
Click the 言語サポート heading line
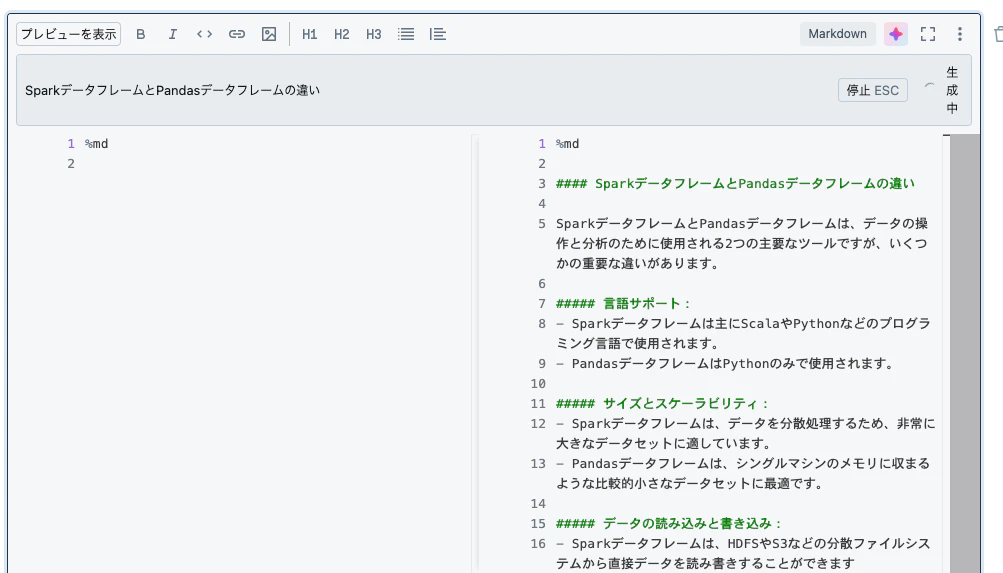click(x=623, y=304)
